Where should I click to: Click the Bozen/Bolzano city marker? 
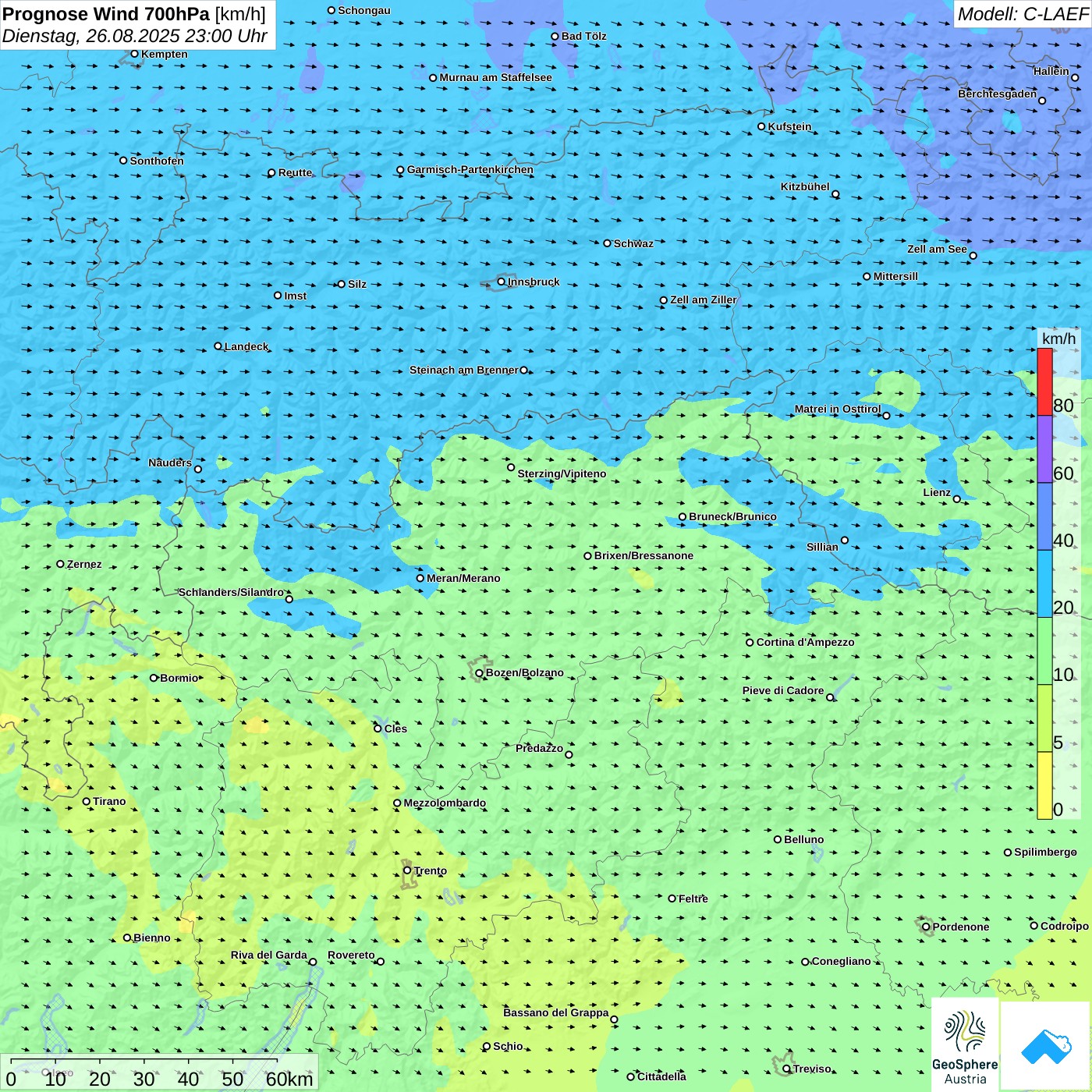[x=479, y=673]
